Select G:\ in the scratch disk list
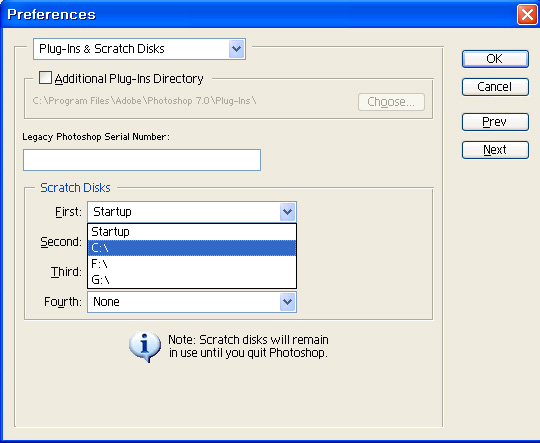This screenshot has height=443, width=540. point(192,279)
